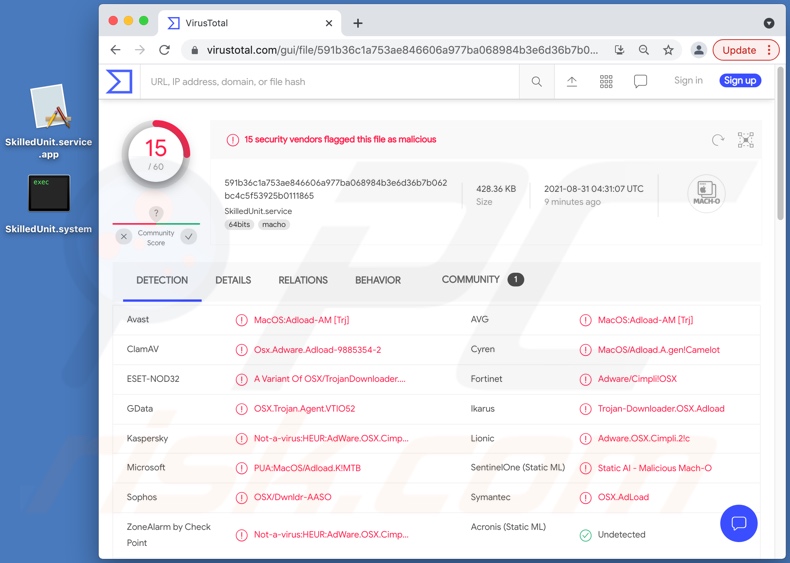Screen dimensions: 790x563
Task: Click the 15 security vendors flagged message
Action: click(x=341, y=140)
